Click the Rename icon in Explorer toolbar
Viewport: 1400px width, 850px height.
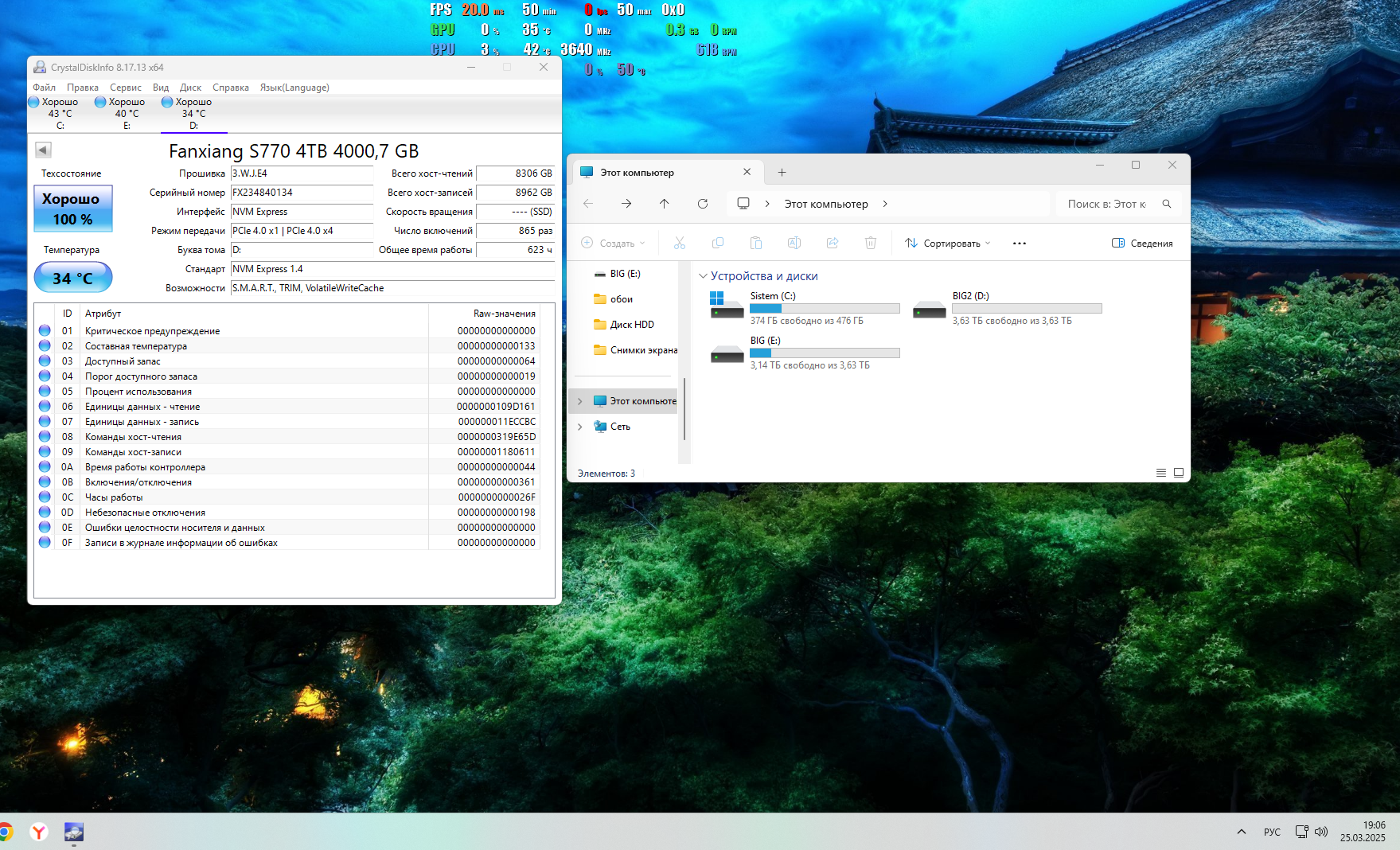[794, 244]
